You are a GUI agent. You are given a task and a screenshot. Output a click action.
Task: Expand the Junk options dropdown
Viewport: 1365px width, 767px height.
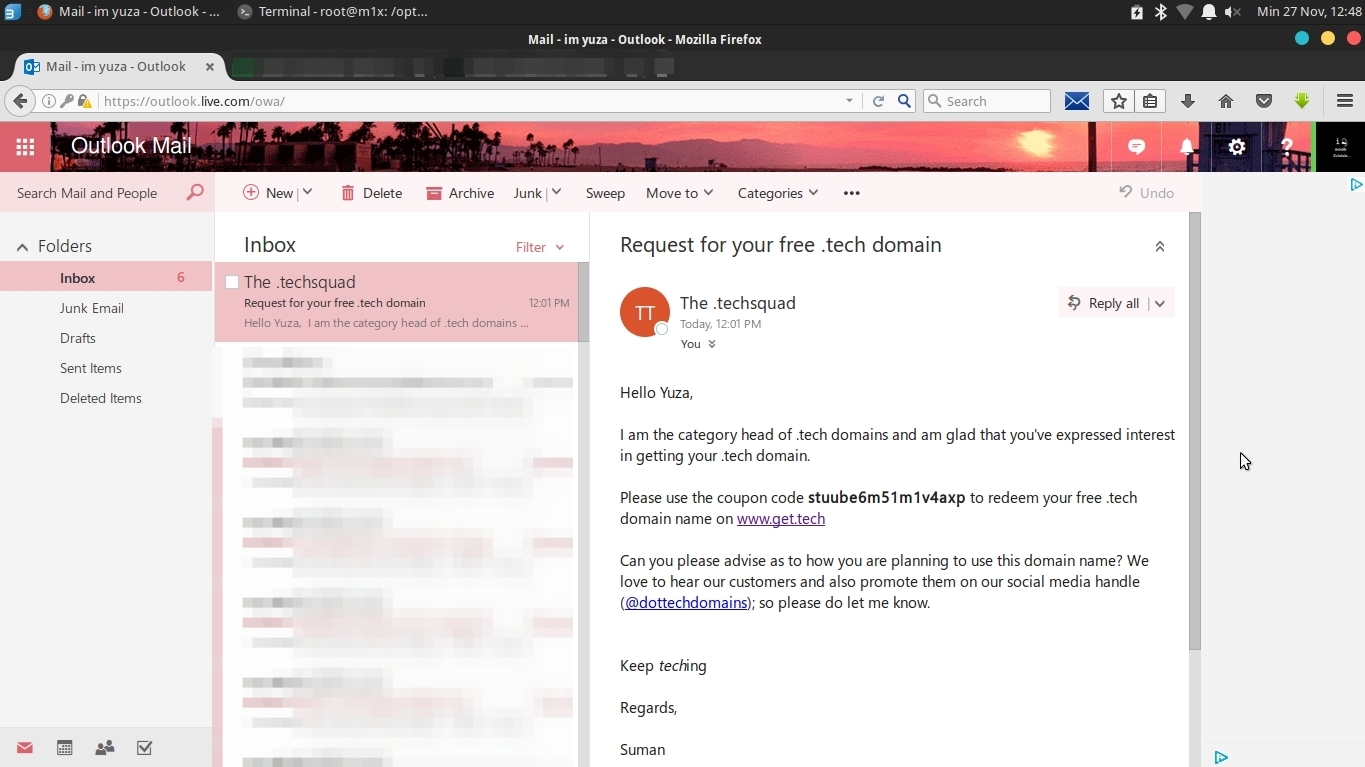pyautogui.click(x=556, y=192)
